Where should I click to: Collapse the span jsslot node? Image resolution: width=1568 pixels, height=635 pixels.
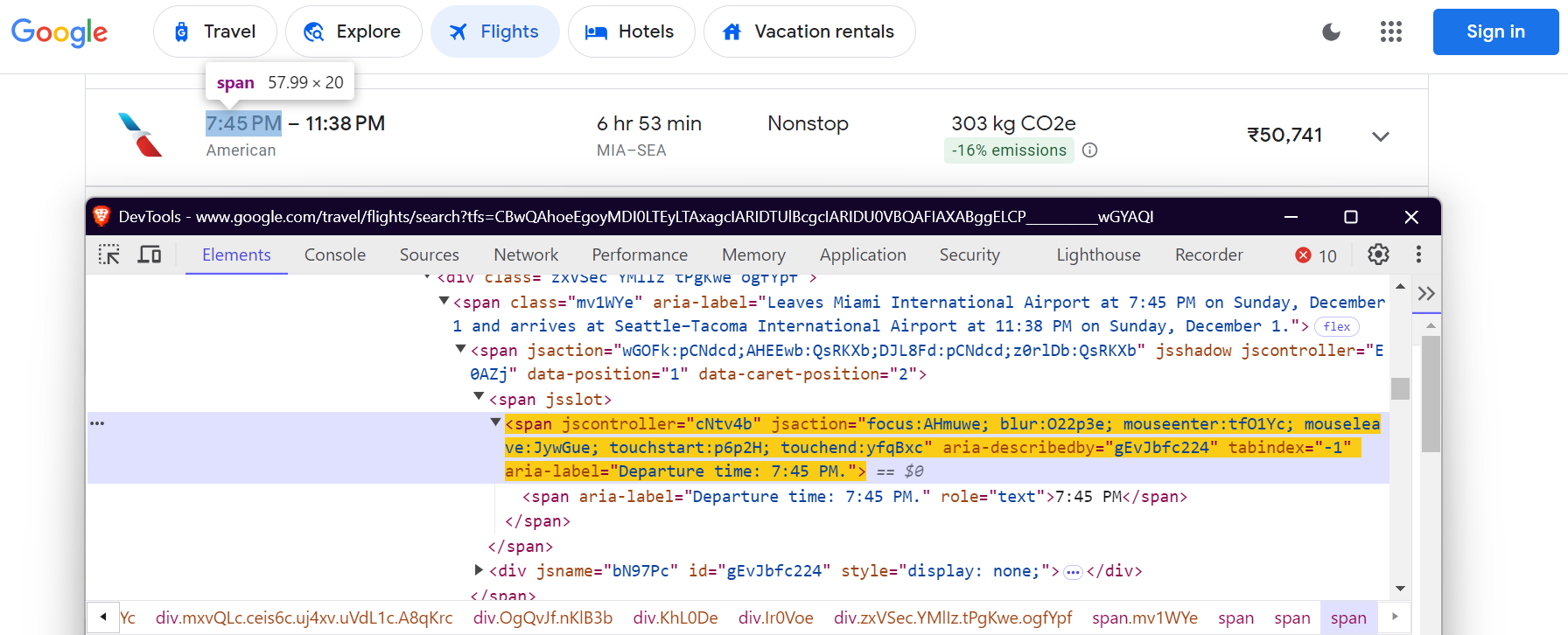479,397
